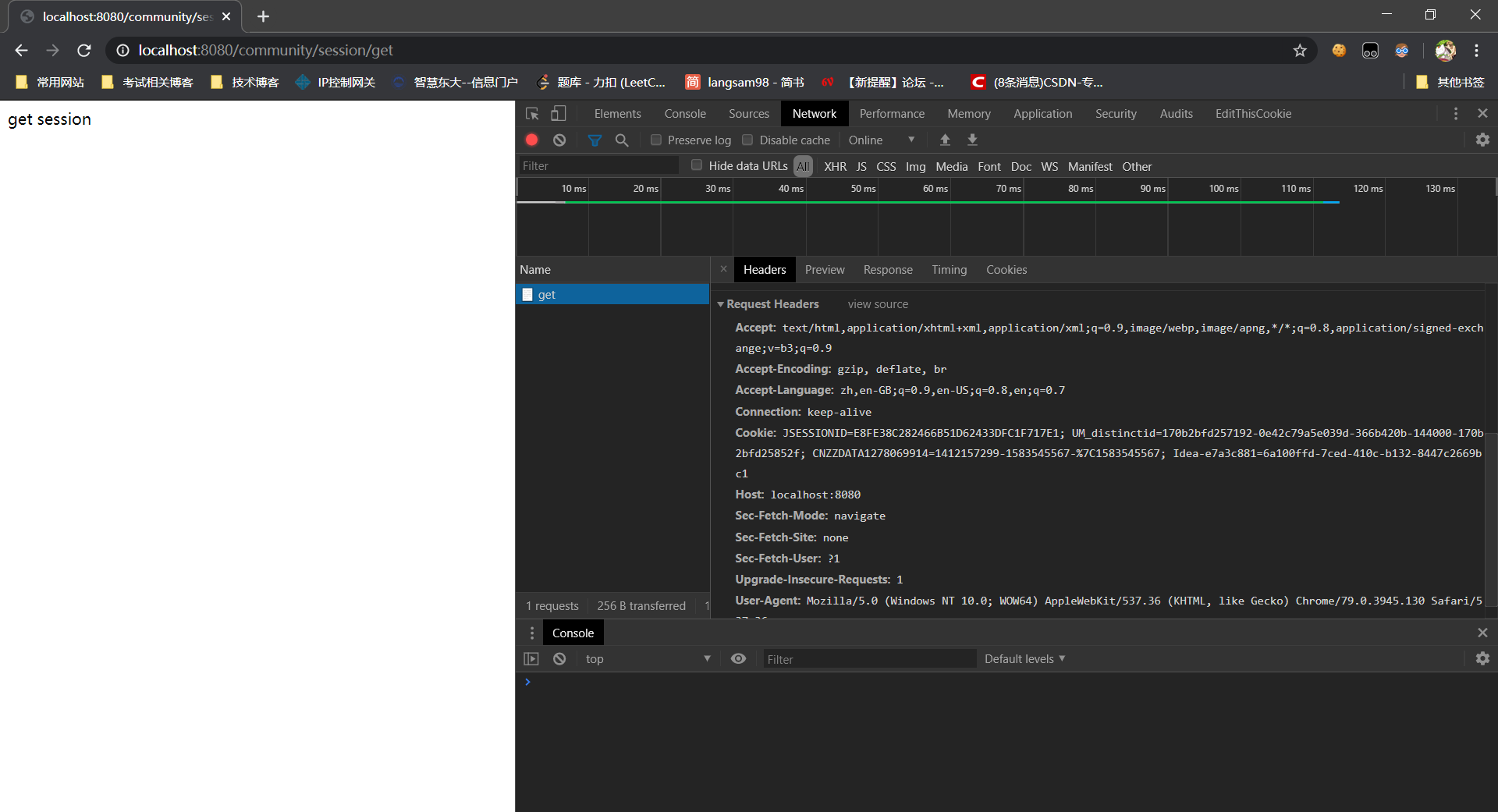Click the browser forward arrow
Screen dimensions: 1498x812
coord(52,50)
